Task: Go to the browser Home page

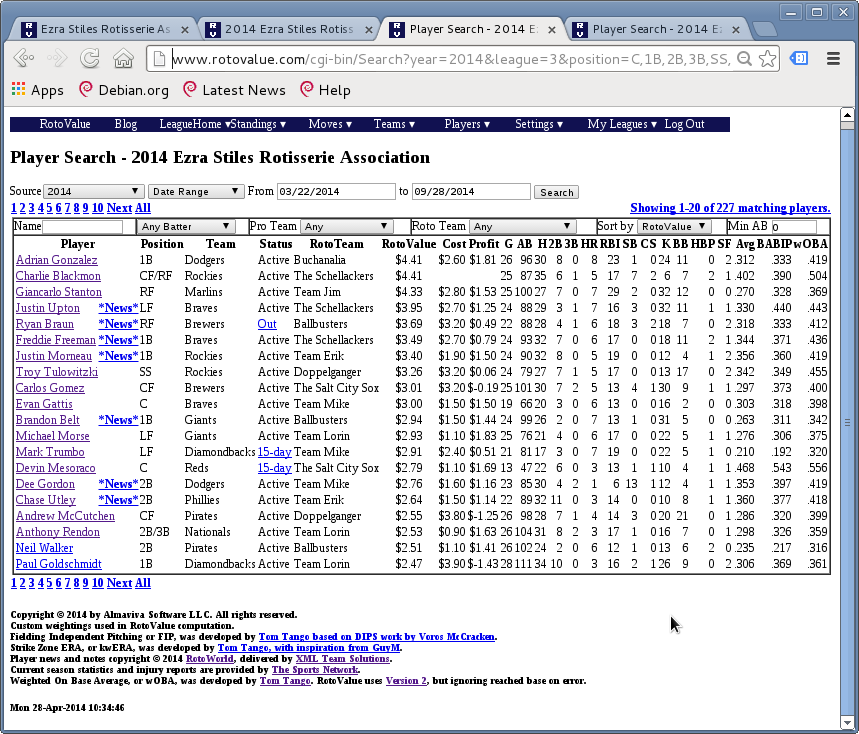Action: (123, 58)
